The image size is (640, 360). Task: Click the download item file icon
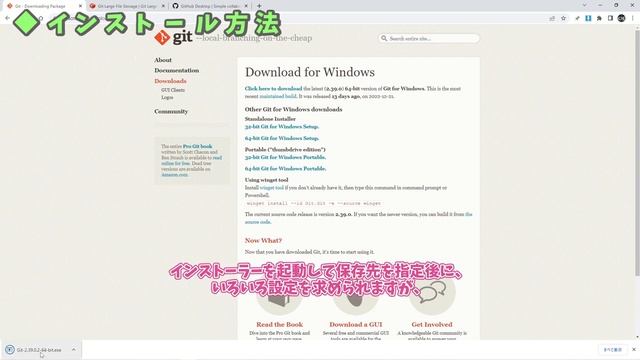point(9,350)
